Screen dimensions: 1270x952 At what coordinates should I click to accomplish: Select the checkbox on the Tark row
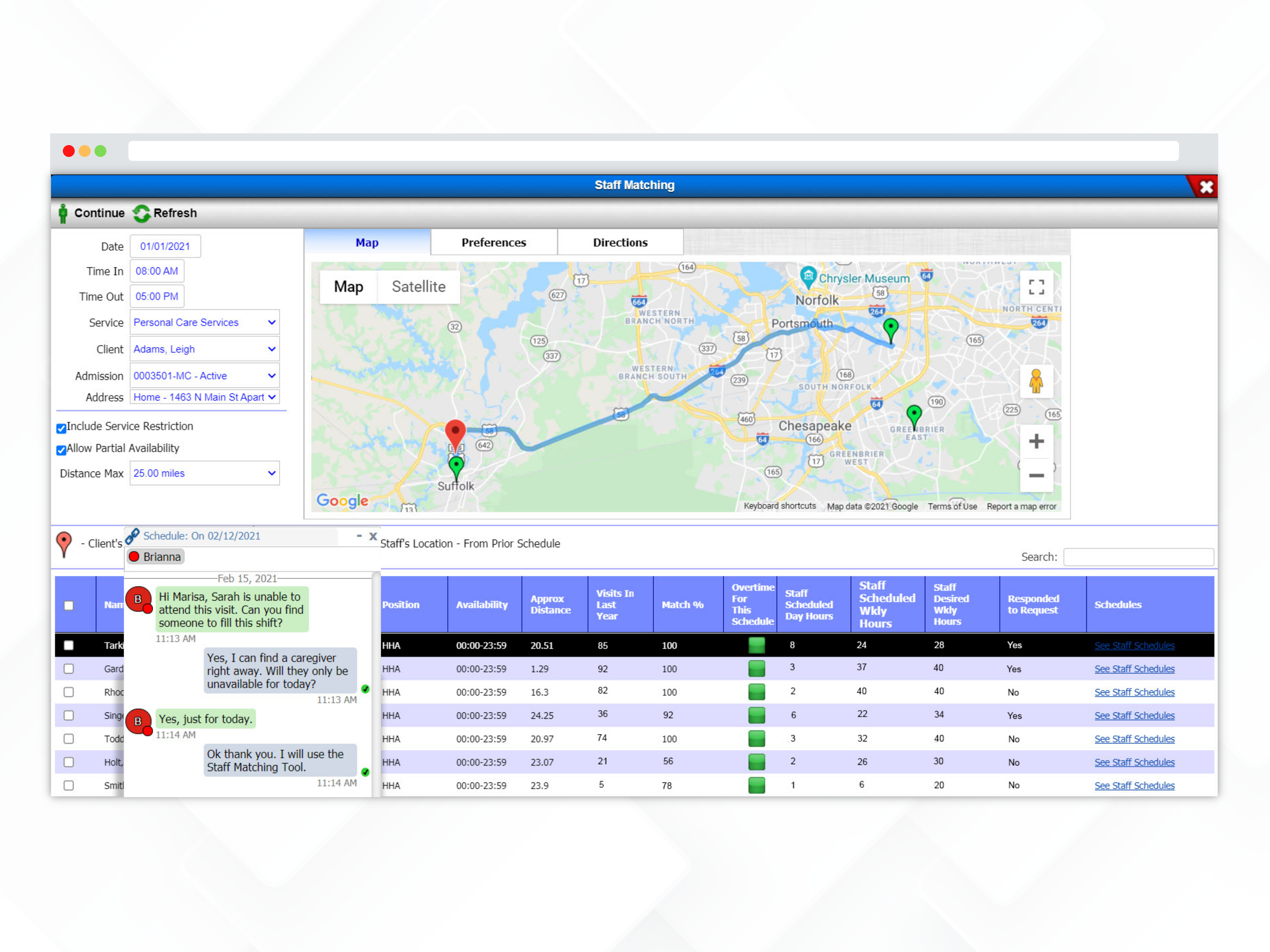click(x=69, y=645)
